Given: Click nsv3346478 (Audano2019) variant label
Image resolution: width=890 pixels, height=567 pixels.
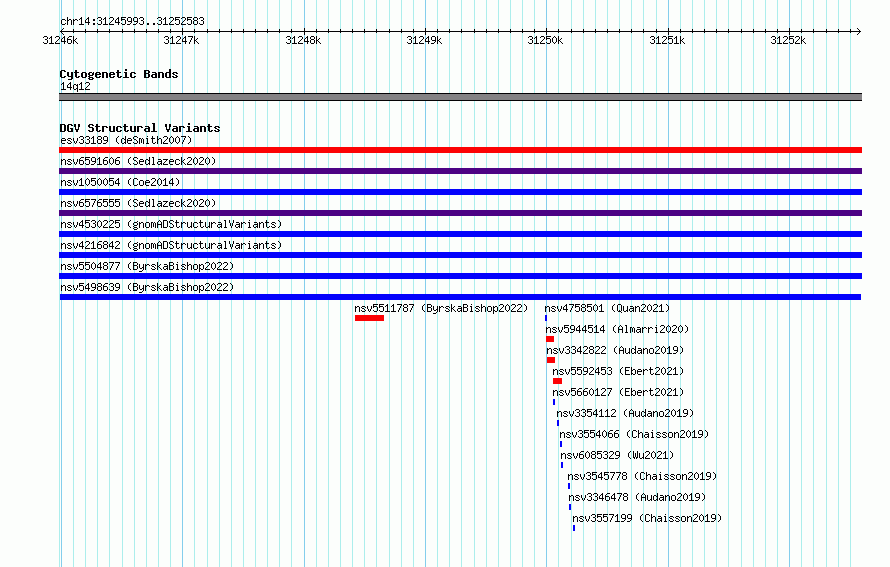Looking at the screenshot, I should pyautogui.click(x=637, y=497).
